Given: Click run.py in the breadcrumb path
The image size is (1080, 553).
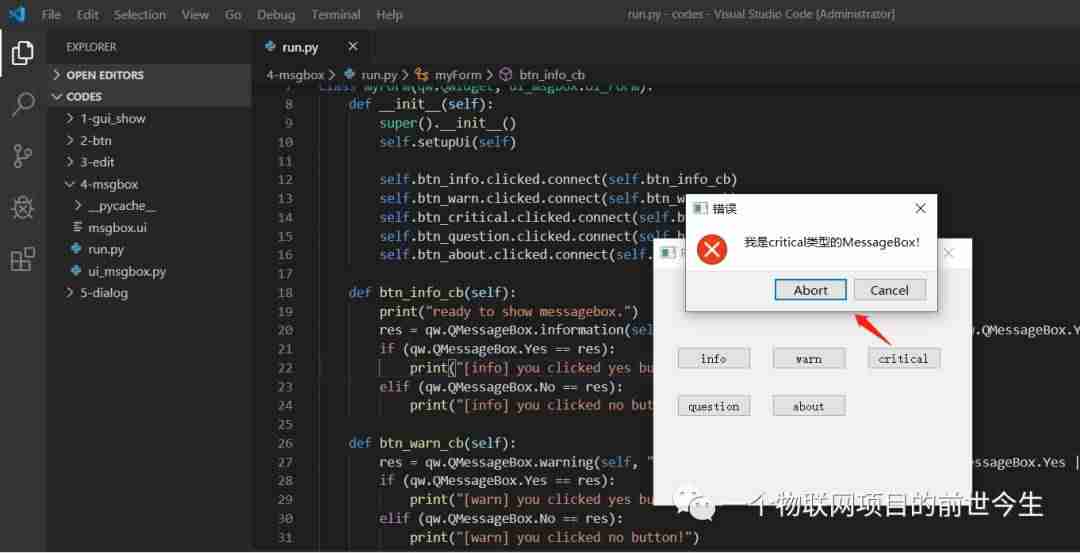Looking at the screenshot, I should pyautogui.click(x=380, y=74).
